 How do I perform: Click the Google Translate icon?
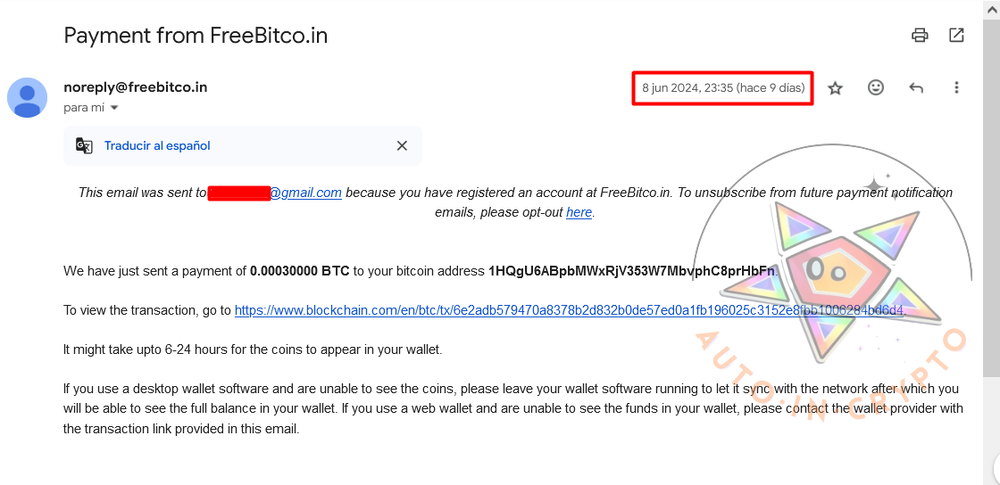tap(84, 146)
